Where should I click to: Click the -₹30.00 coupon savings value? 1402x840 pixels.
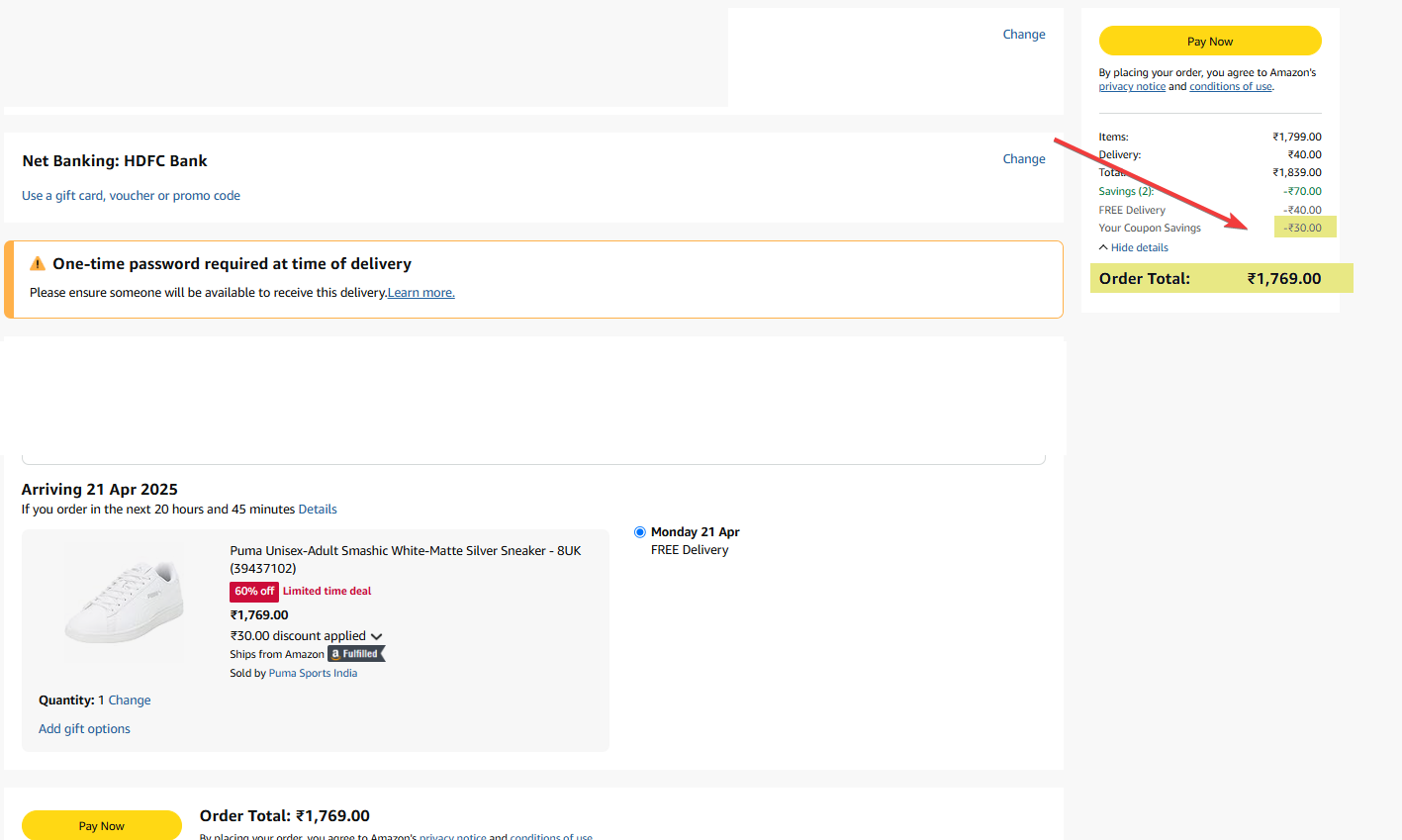pos(1303,228)
